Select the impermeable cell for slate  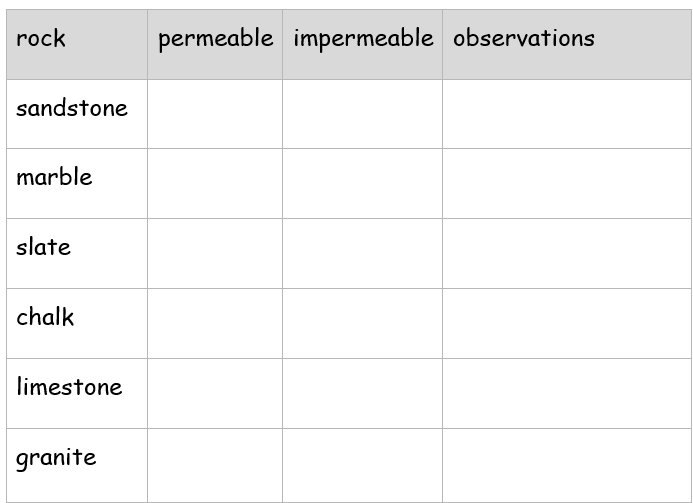(362, 253)
